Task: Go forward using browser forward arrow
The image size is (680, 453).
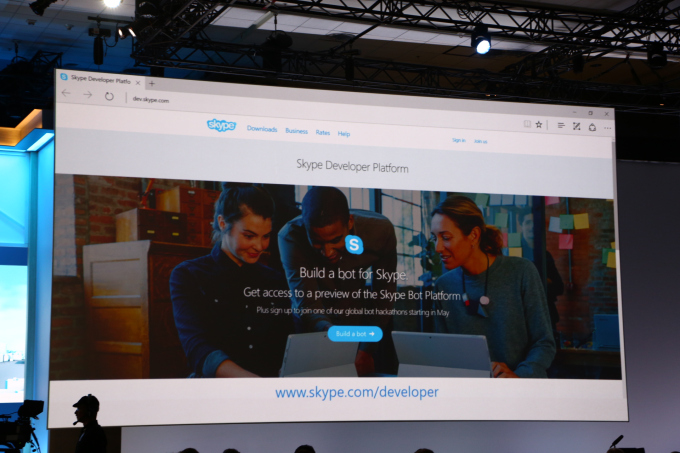Action: tap(88, 95)
